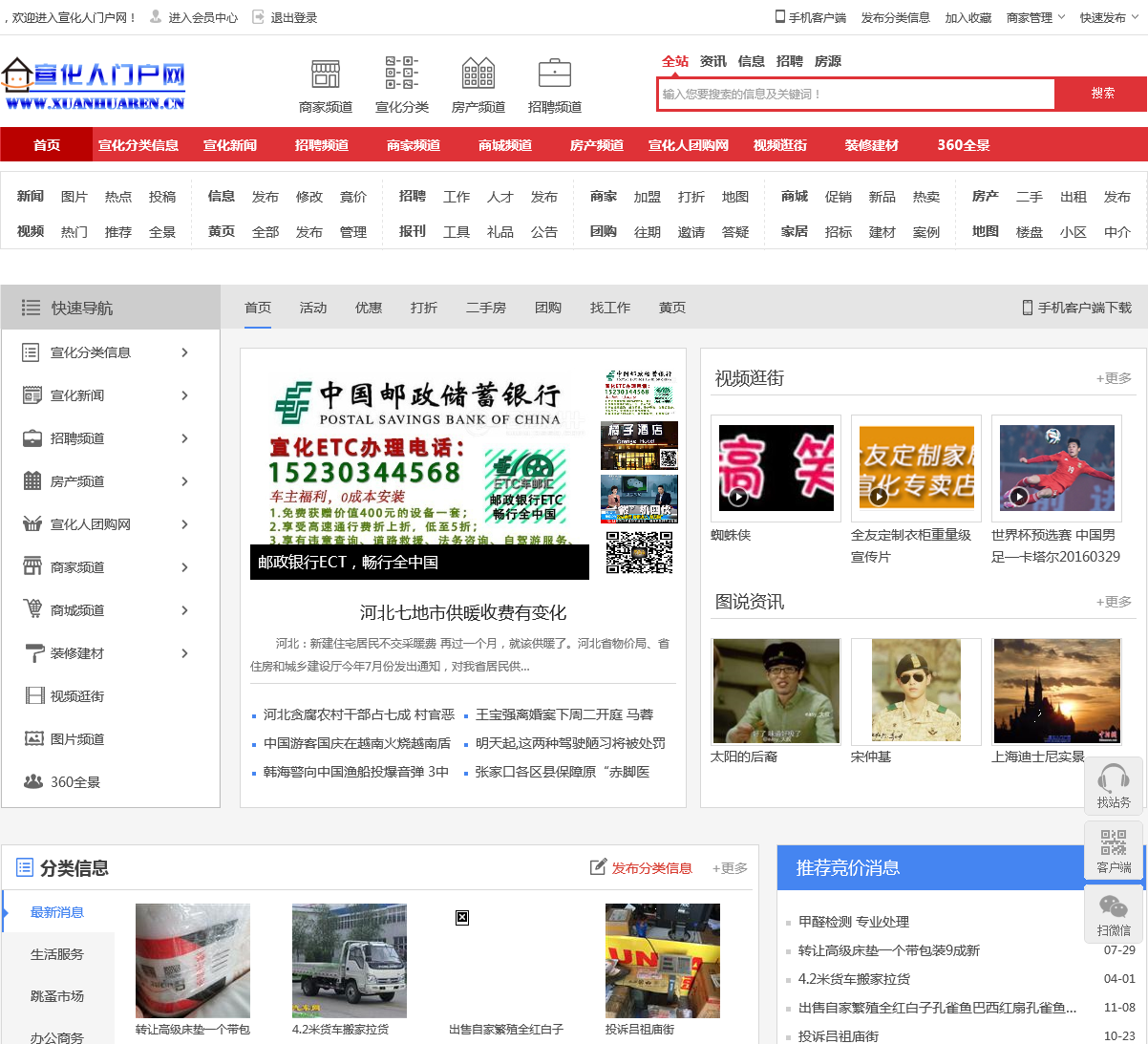
Task: Open headline 河北七地市供暖收费有变化
Action: tap(463, 612)
